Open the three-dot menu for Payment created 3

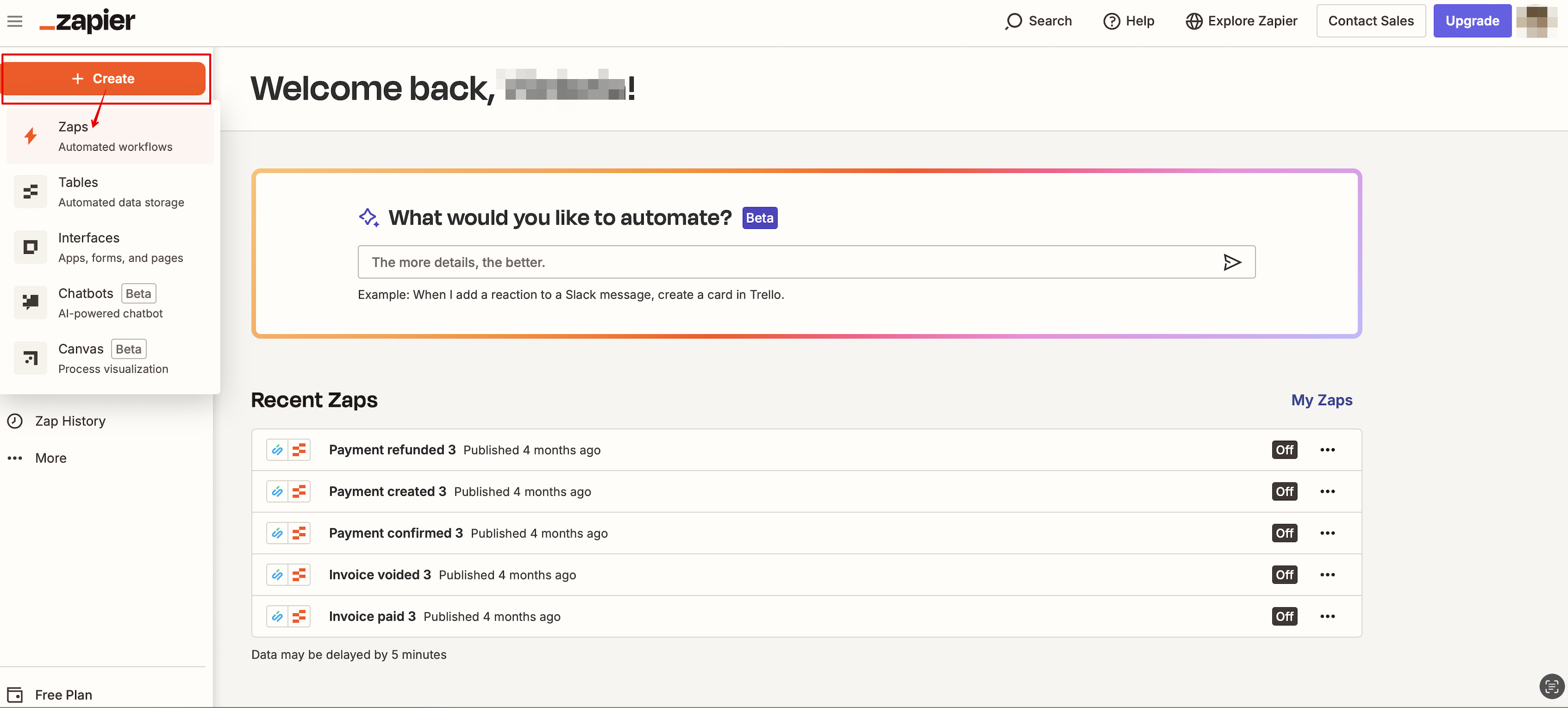tap(1328, 491)
